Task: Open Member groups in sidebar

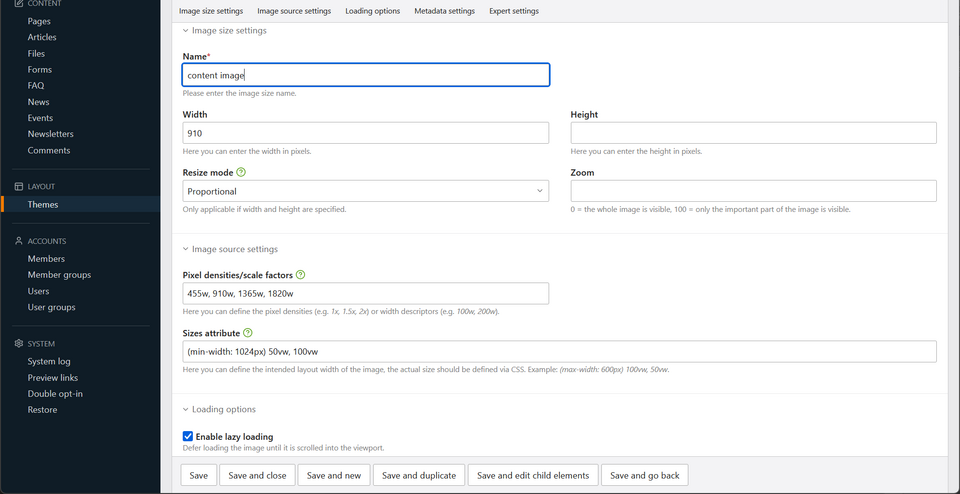Action: point(59,275)
